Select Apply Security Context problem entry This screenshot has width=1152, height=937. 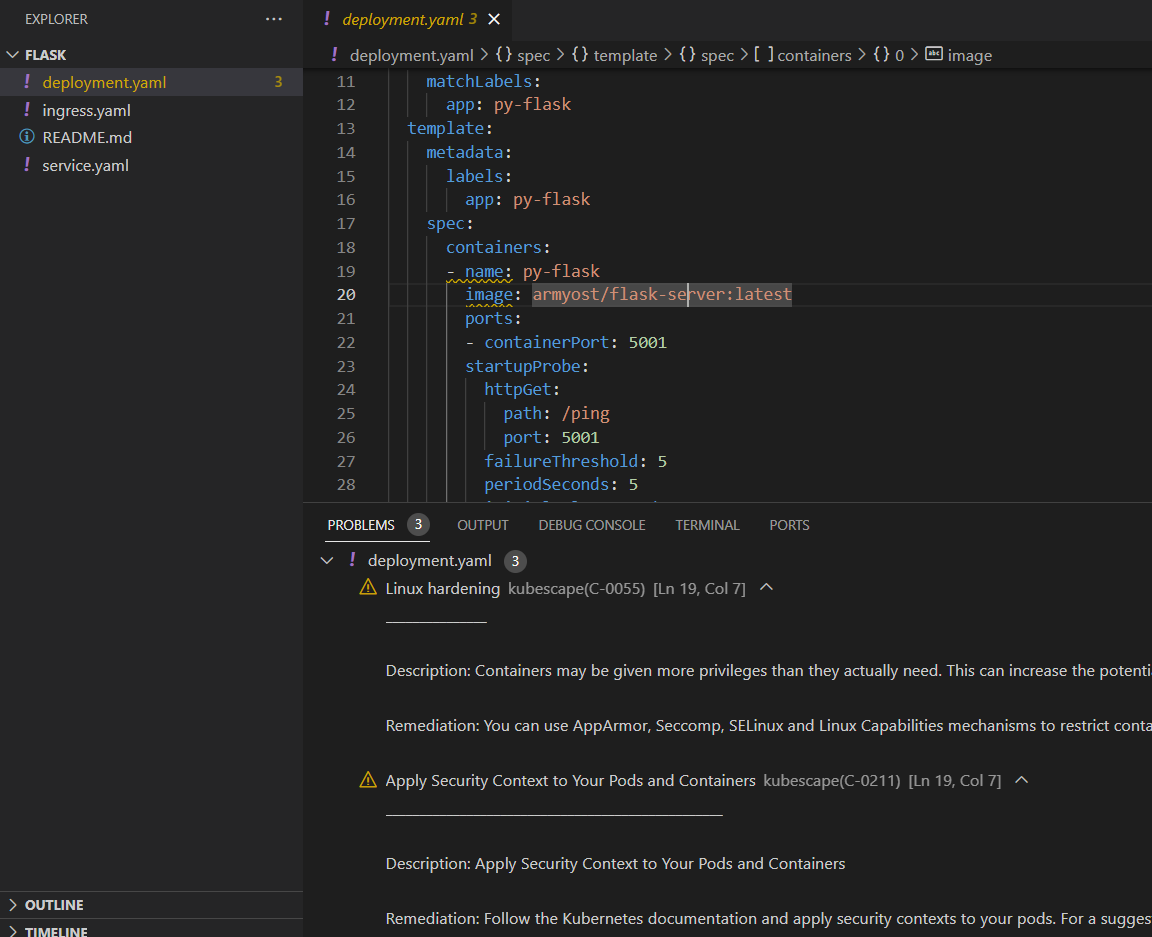[570, 780]
